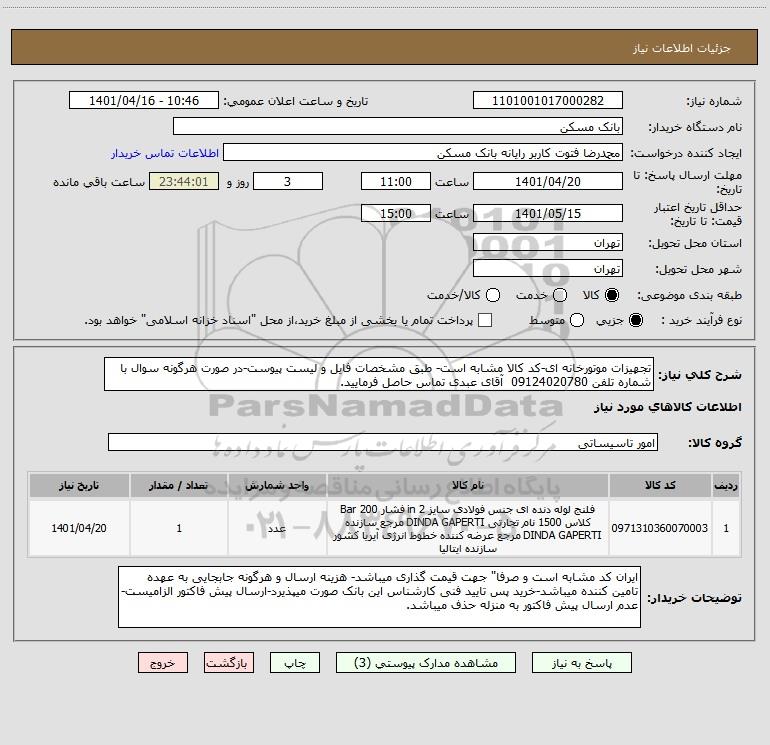Viewport: 770px width, 745px height.
Task: Select the جزیی purchase type radio
Action: coord(635,320)
